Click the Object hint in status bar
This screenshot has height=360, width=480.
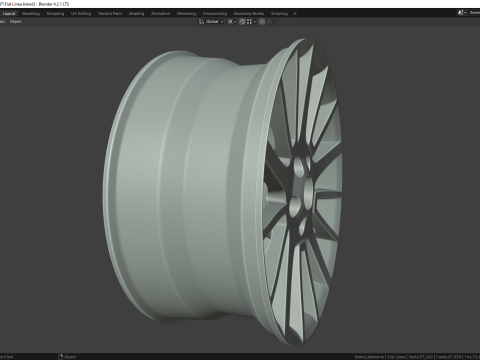coord(67,357)
